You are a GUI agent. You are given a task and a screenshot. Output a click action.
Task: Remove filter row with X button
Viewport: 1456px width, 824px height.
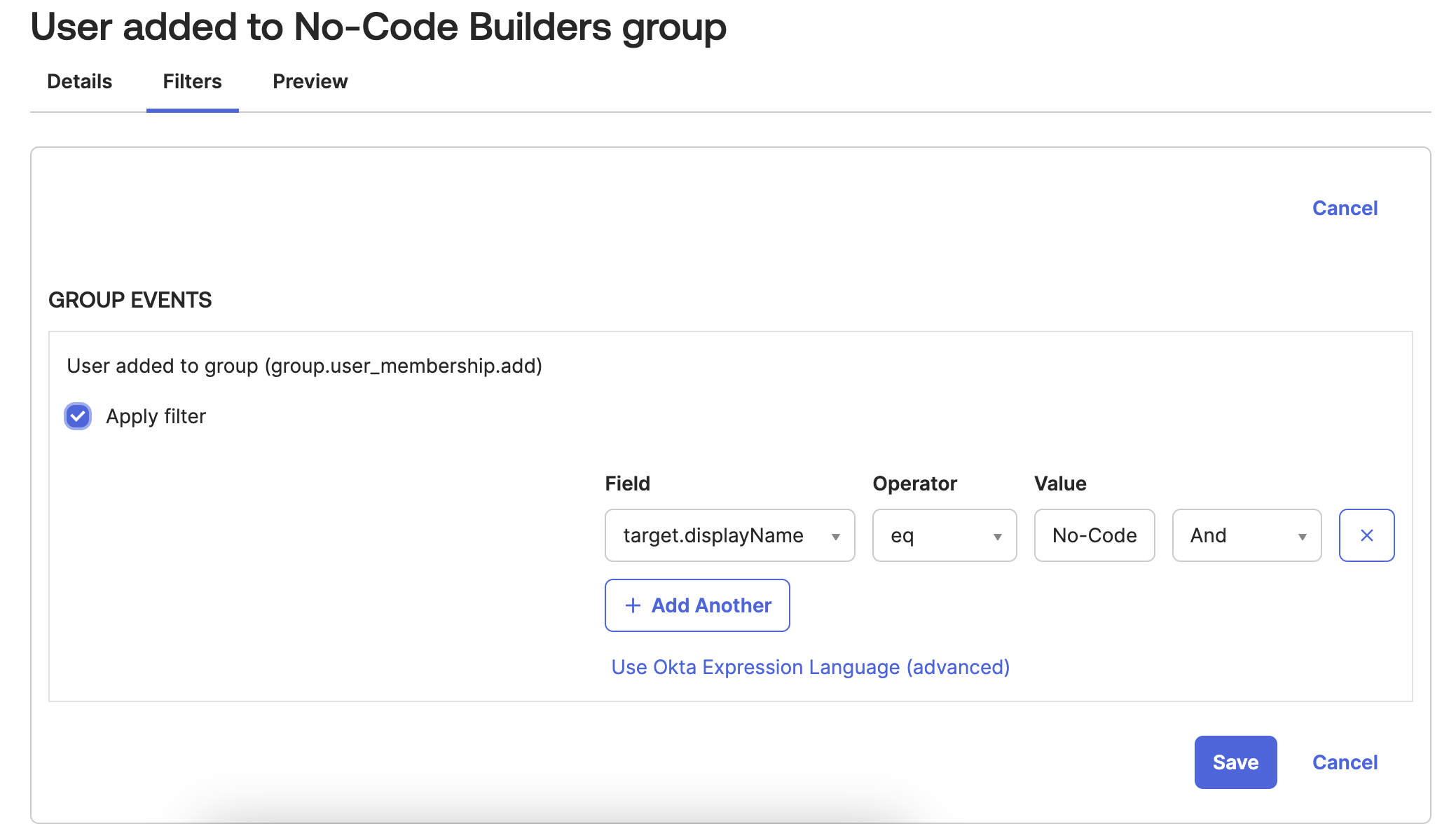click(1366, 535)
